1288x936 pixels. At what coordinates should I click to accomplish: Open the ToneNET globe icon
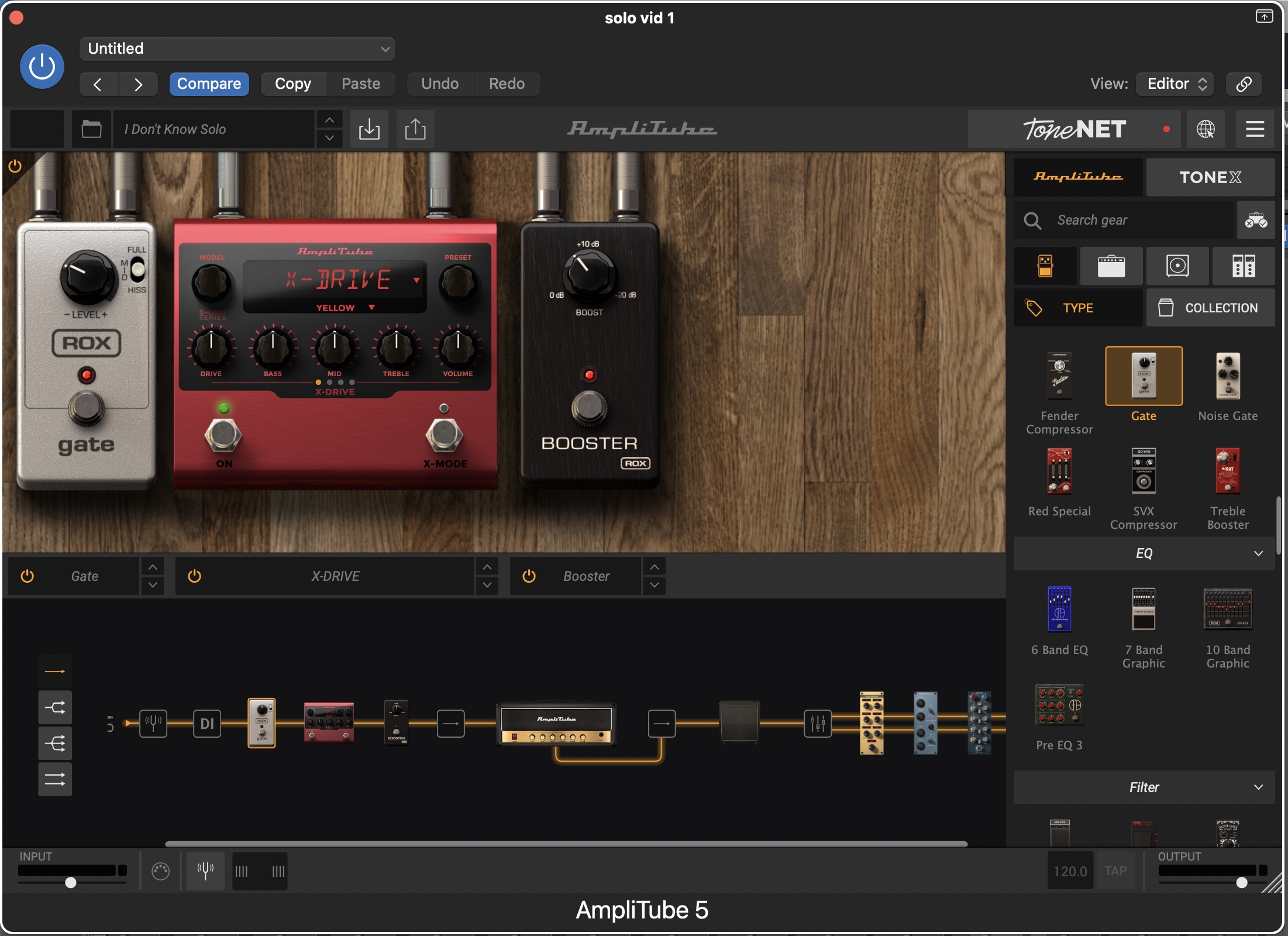coord(1206,129)
